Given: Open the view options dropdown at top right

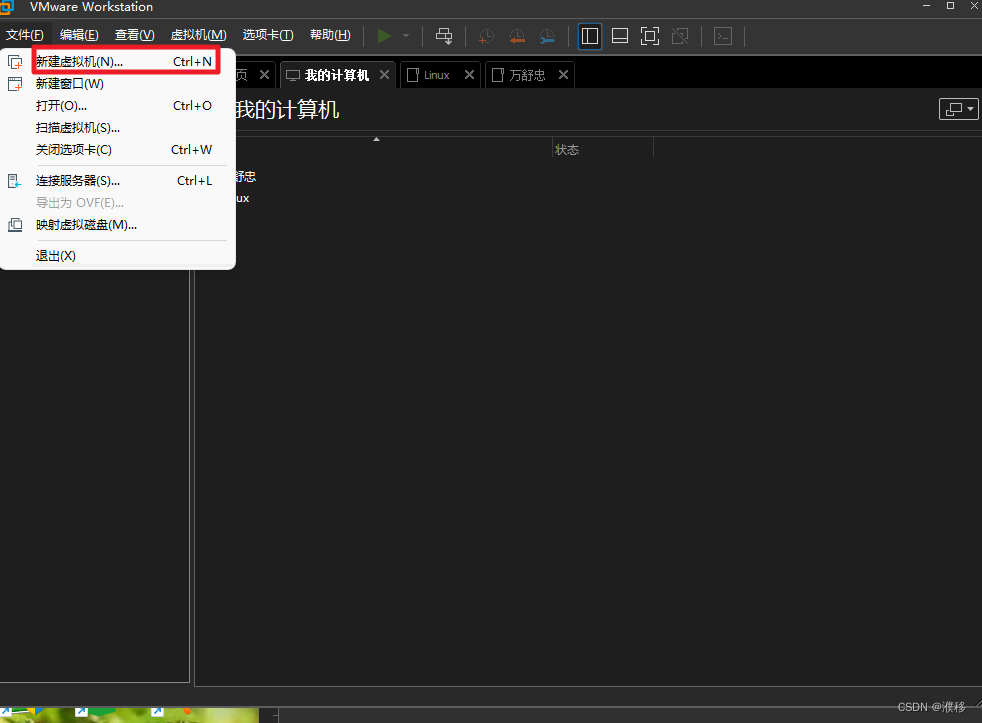Looking at the screenshot, I should (x=959, y=109).
